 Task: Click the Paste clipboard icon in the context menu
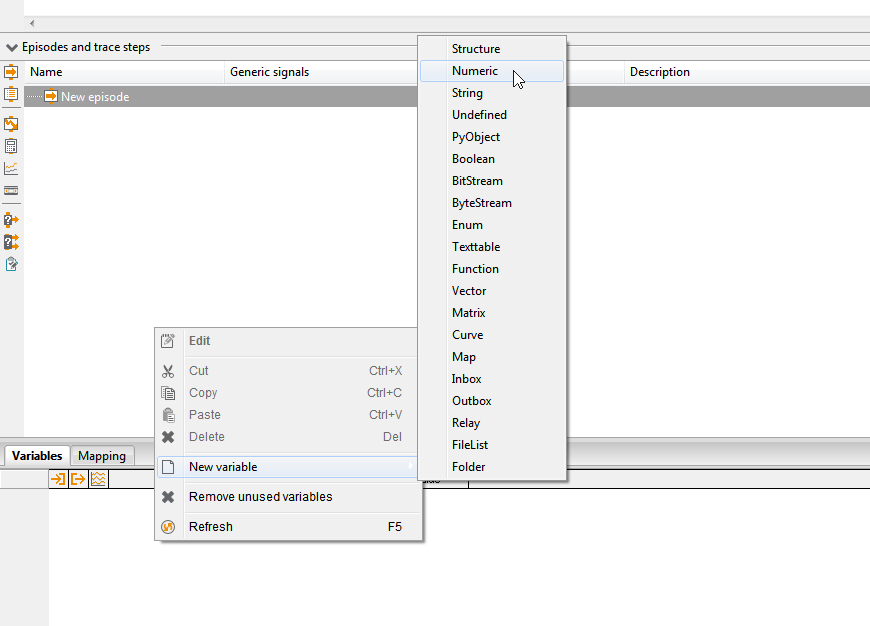168,415
